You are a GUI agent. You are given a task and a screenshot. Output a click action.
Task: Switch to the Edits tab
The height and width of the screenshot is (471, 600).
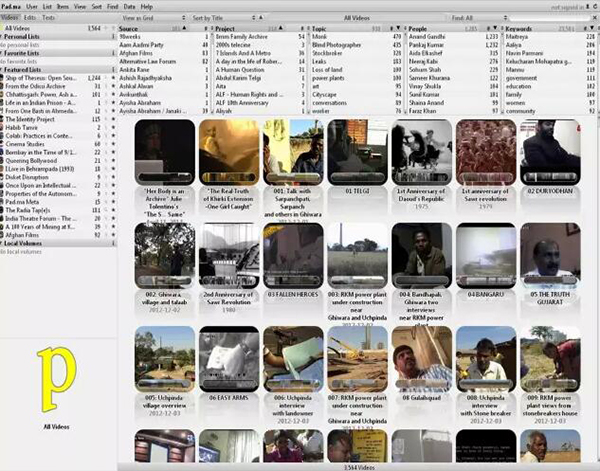pos(30,18)
